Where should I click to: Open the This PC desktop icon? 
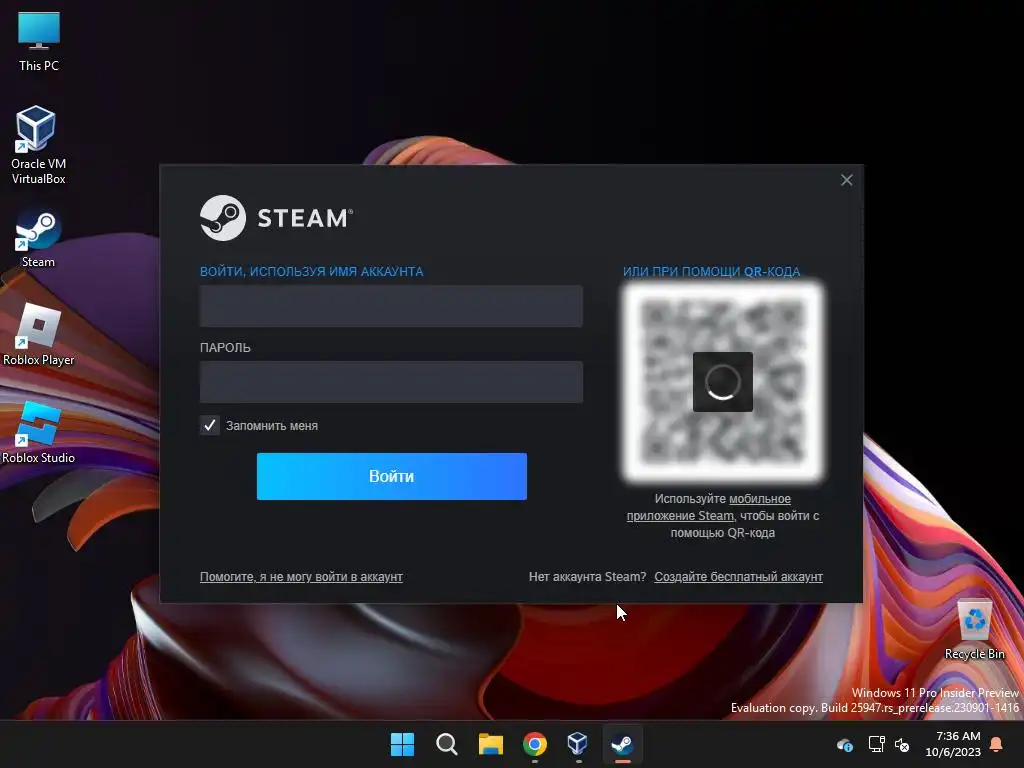pos(39,41)
